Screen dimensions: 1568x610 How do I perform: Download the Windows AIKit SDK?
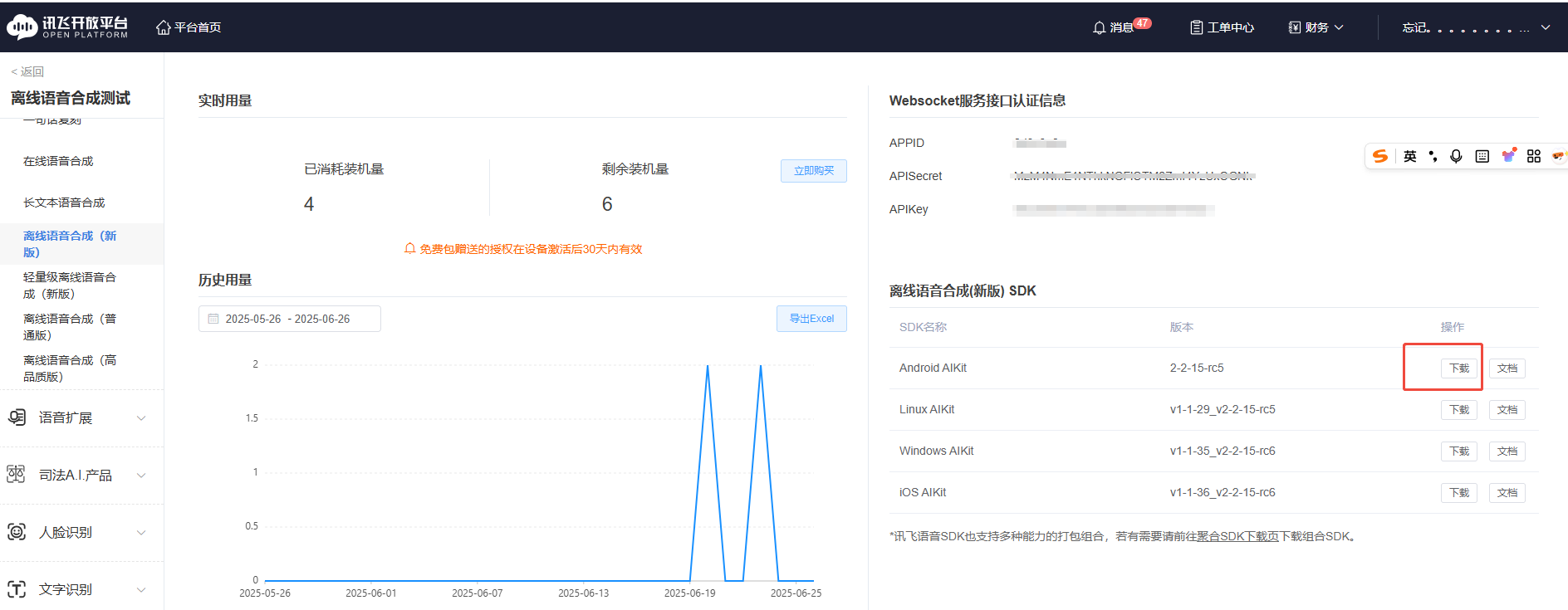pos(1459,451)
